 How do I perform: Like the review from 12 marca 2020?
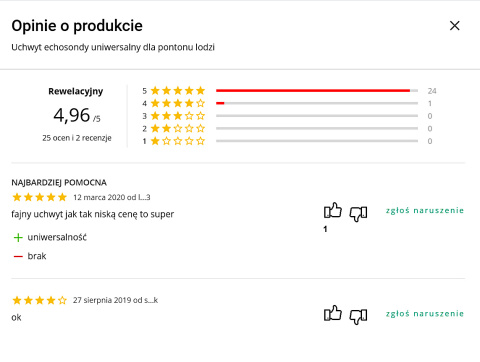coord(333,210)
